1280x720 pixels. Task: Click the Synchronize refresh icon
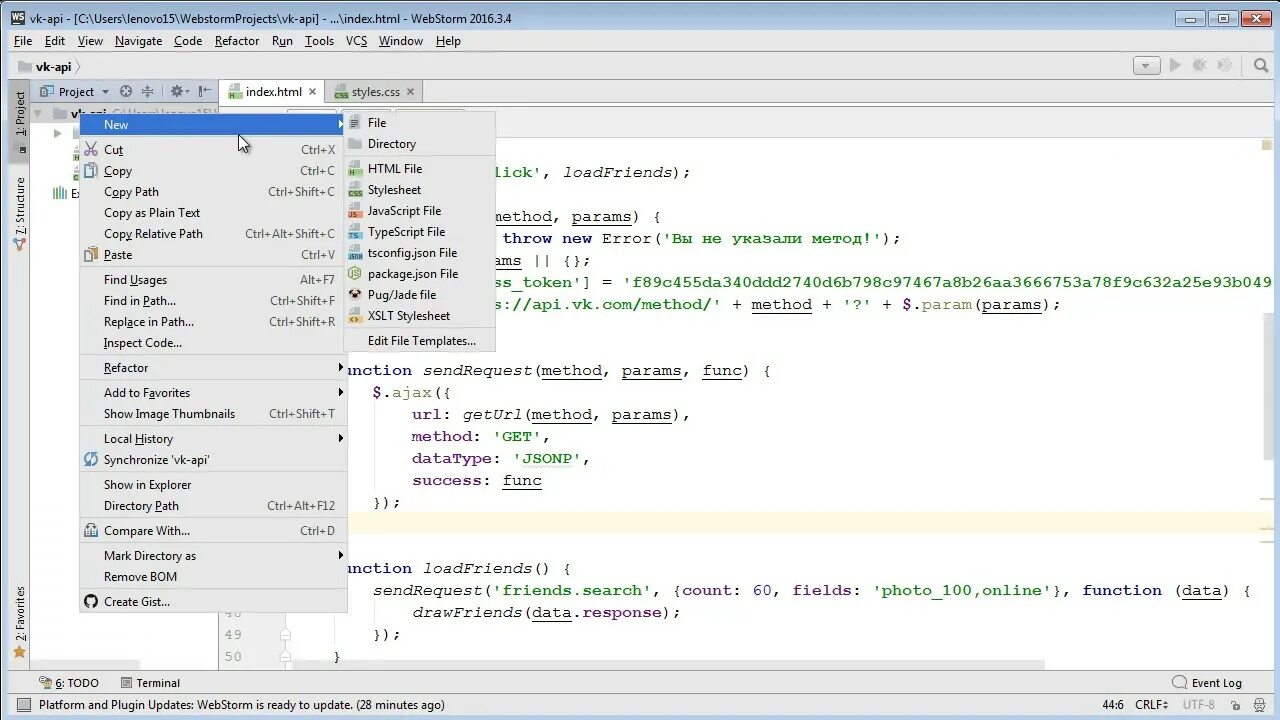pyautogui.click(x=91, y=459)
